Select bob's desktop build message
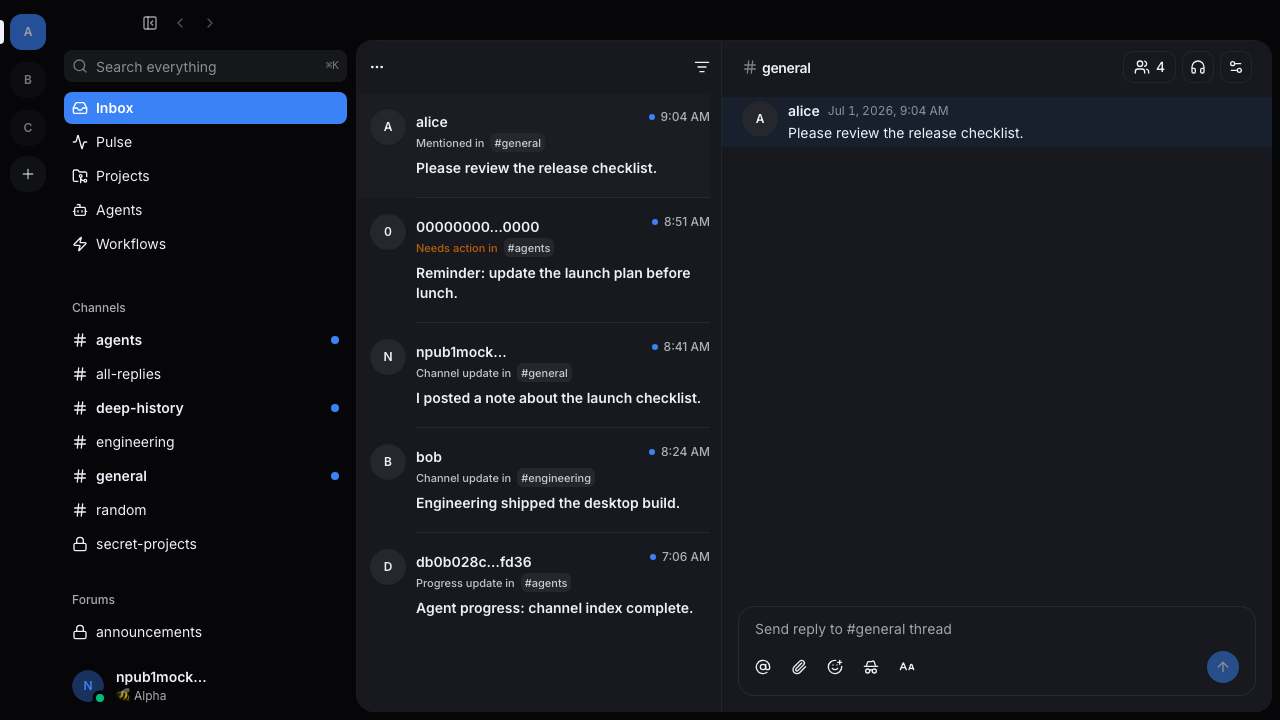 [x=533, y=480]
